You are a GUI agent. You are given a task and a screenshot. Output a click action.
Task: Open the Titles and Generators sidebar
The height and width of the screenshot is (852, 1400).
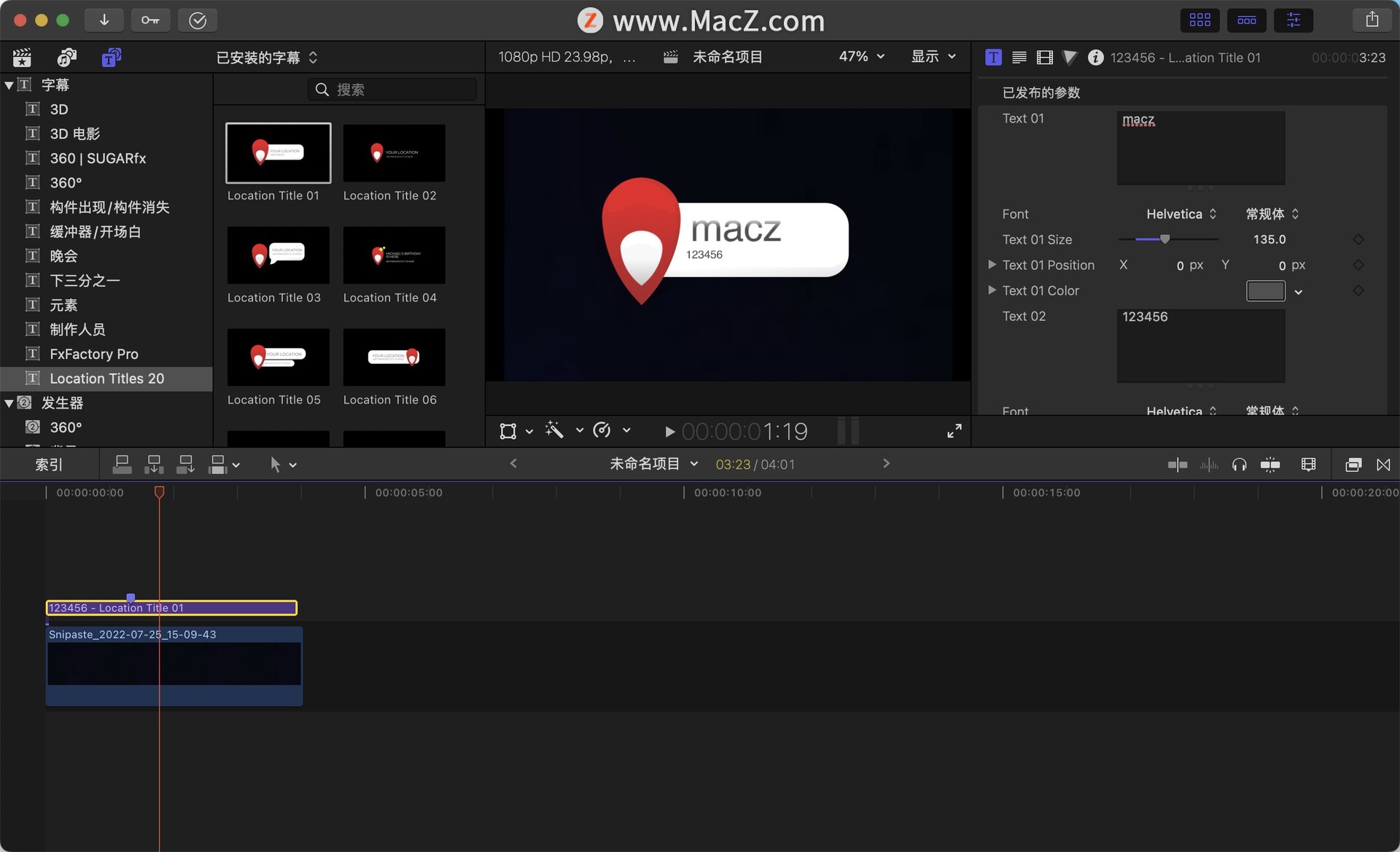pyautogui.click(x=111, y=57)
